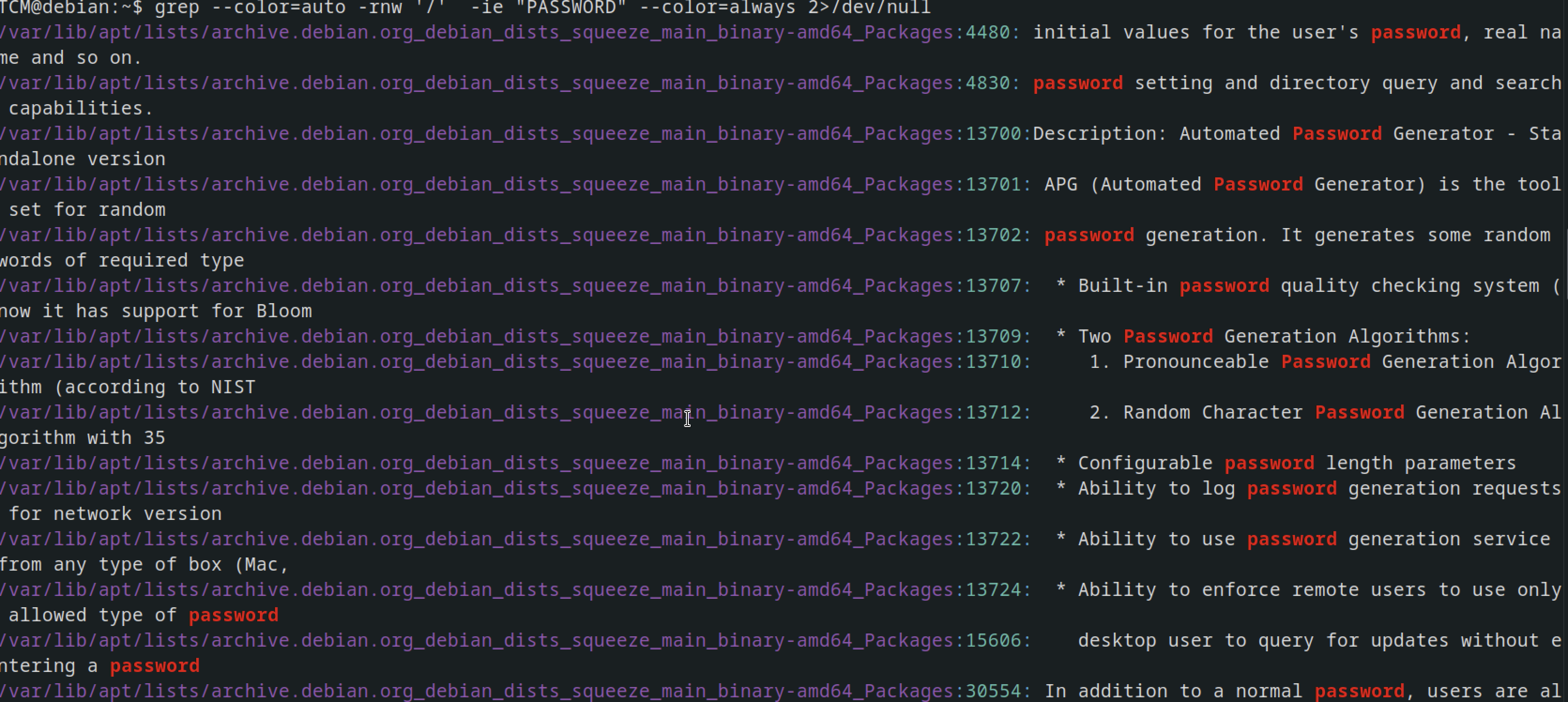Click line number 4480 in grep output
Screen dimensions: 1568x702
point(988,32)
